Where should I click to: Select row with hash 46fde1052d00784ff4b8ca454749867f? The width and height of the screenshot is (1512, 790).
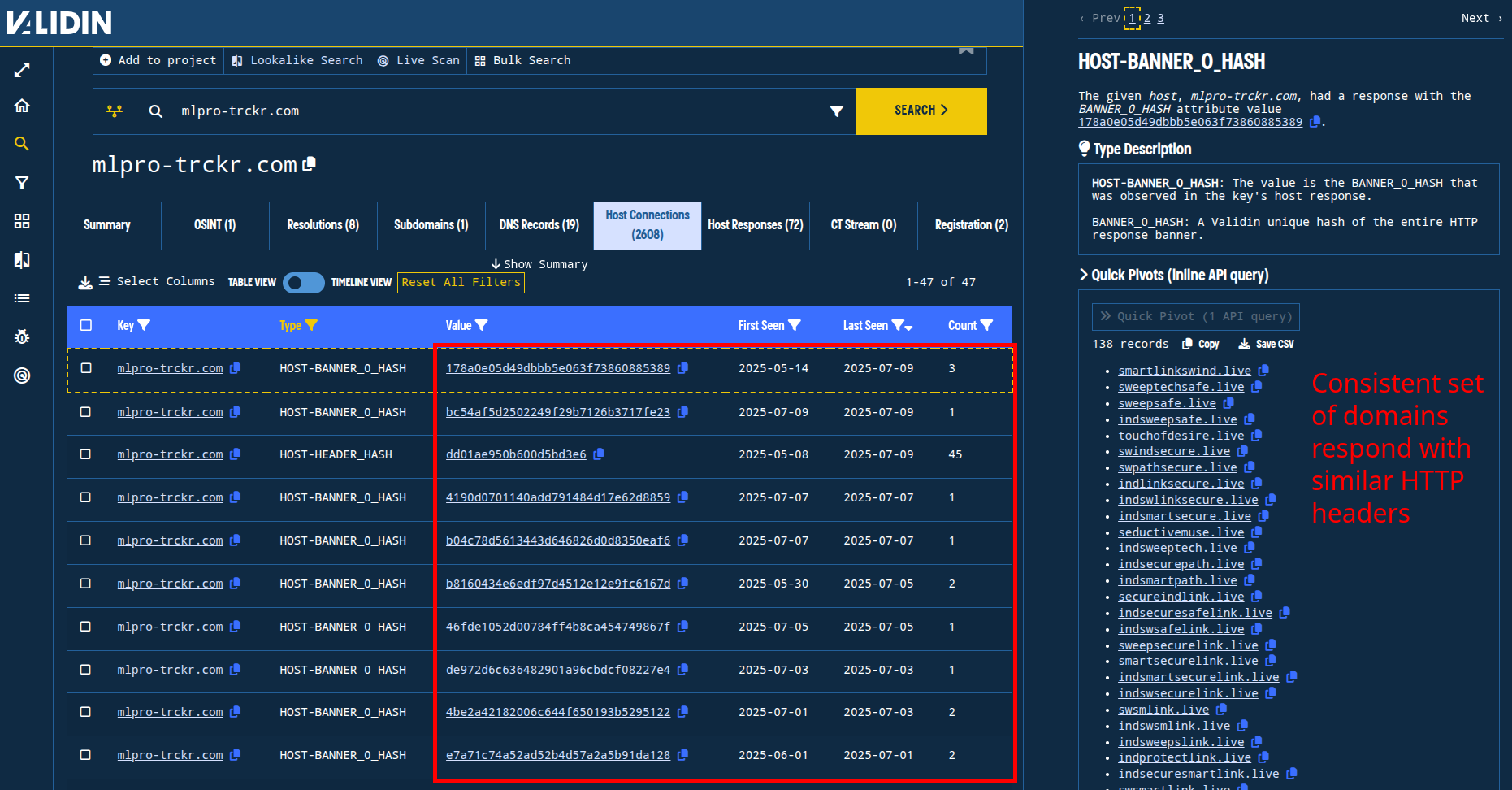coord(85,627)
